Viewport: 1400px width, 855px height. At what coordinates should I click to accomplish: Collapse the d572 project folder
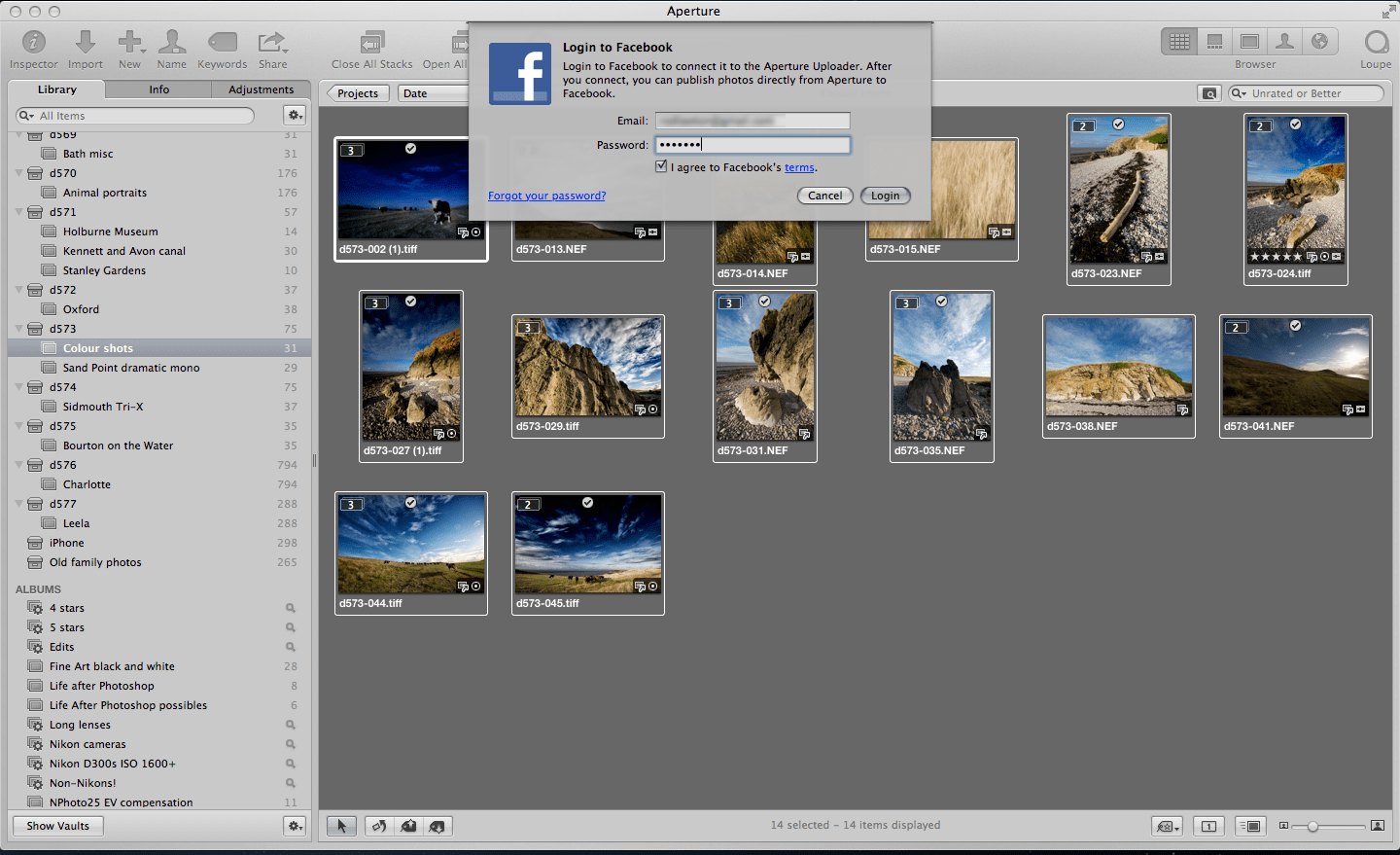coord(19,290)
